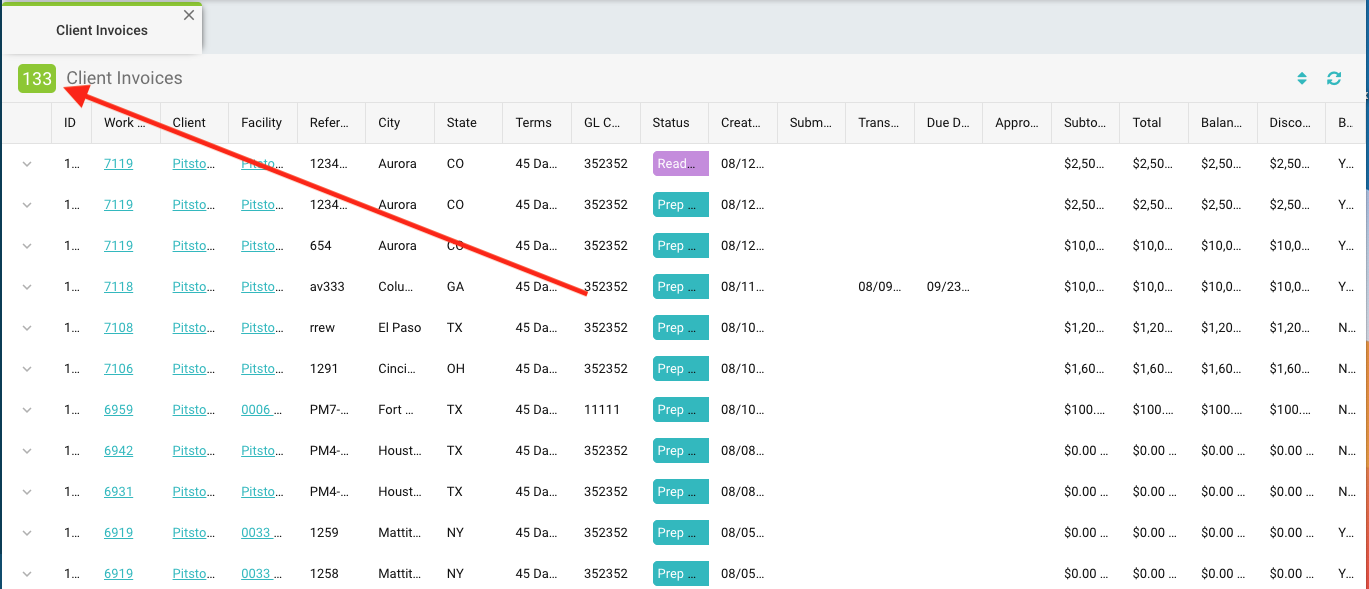Click the up-down sort arrows icon
Screen dimensions: 1369x589
[x=1302, y=78]
